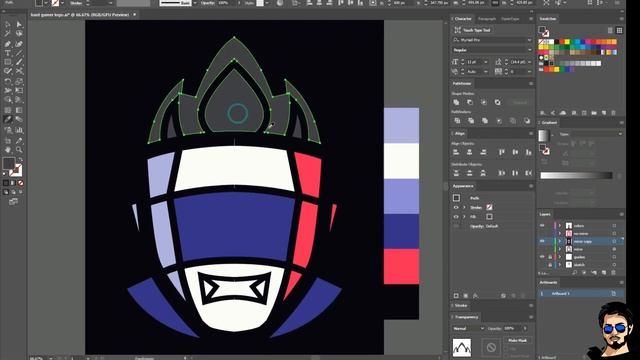Click the Unite shape mode icon in Pathfinder
The width and height of the screenshot is (640, 360).
point(456,102)
